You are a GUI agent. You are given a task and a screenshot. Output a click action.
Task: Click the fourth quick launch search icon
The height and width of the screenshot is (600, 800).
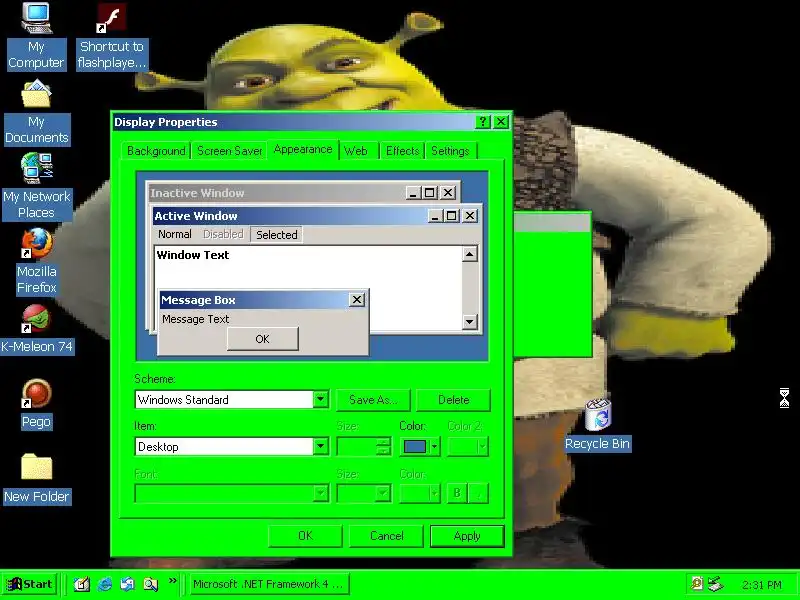(151, 584)
